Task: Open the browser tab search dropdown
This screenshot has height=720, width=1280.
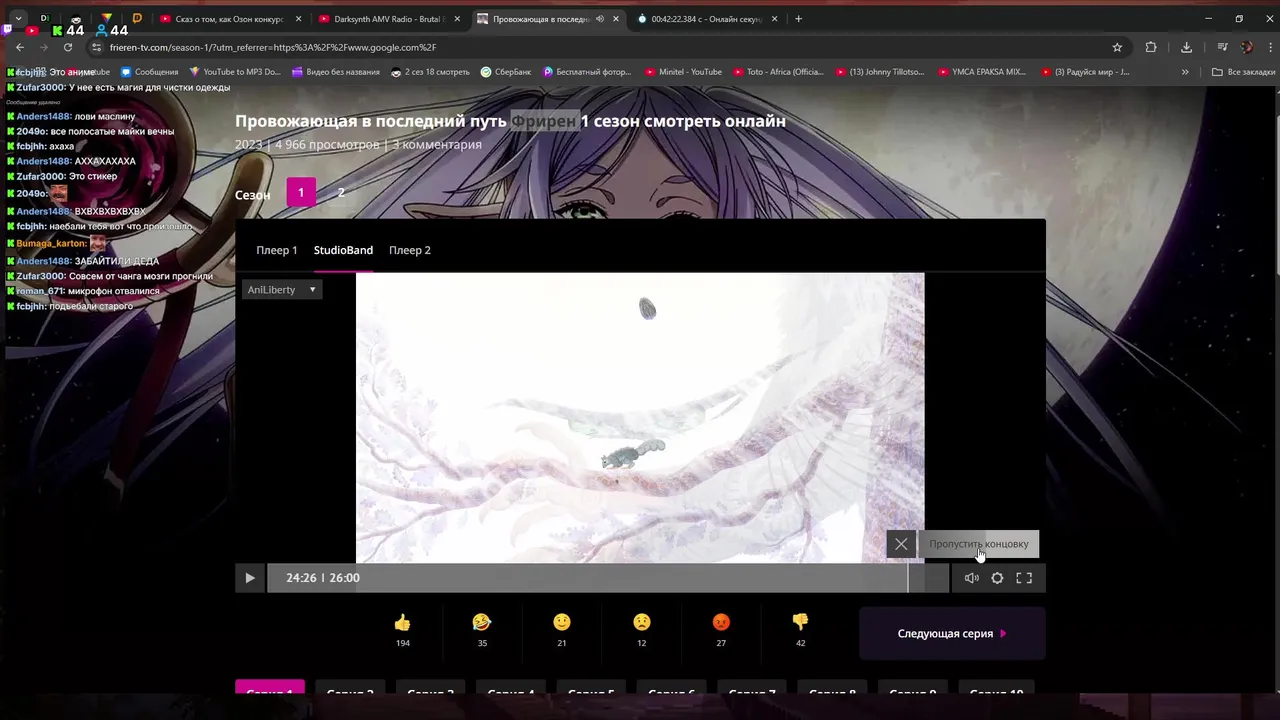Action: click(17, 19)
